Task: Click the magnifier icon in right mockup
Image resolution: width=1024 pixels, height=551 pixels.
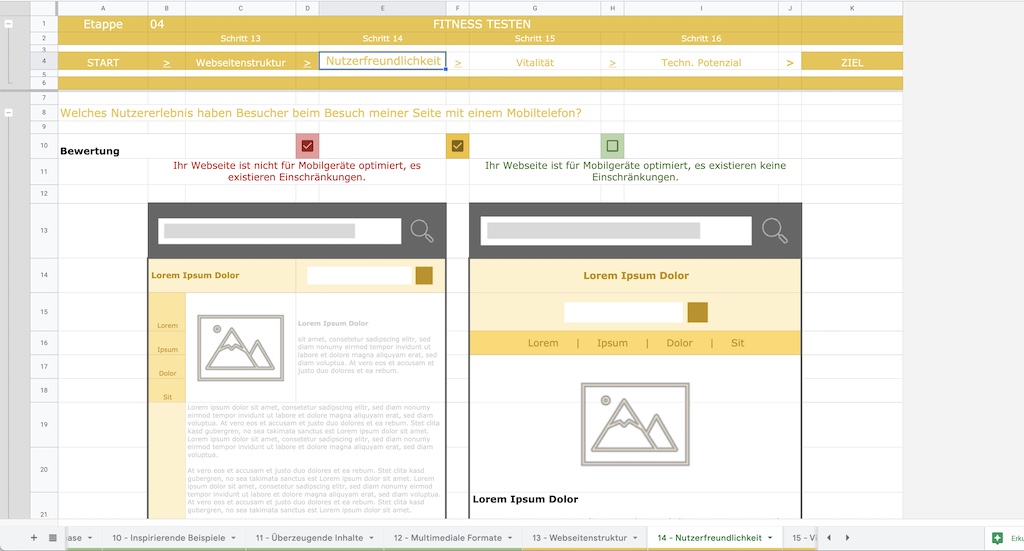Action: (x=775, y=230)
